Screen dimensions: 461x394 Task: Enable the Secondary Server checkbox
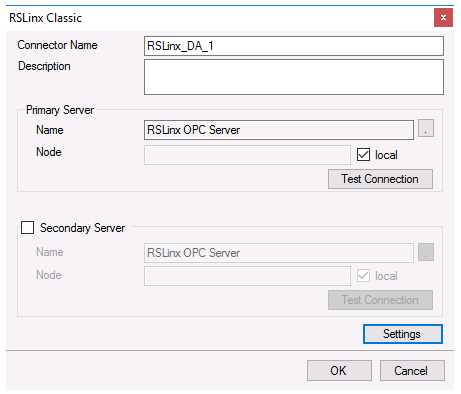pos(27,228)
